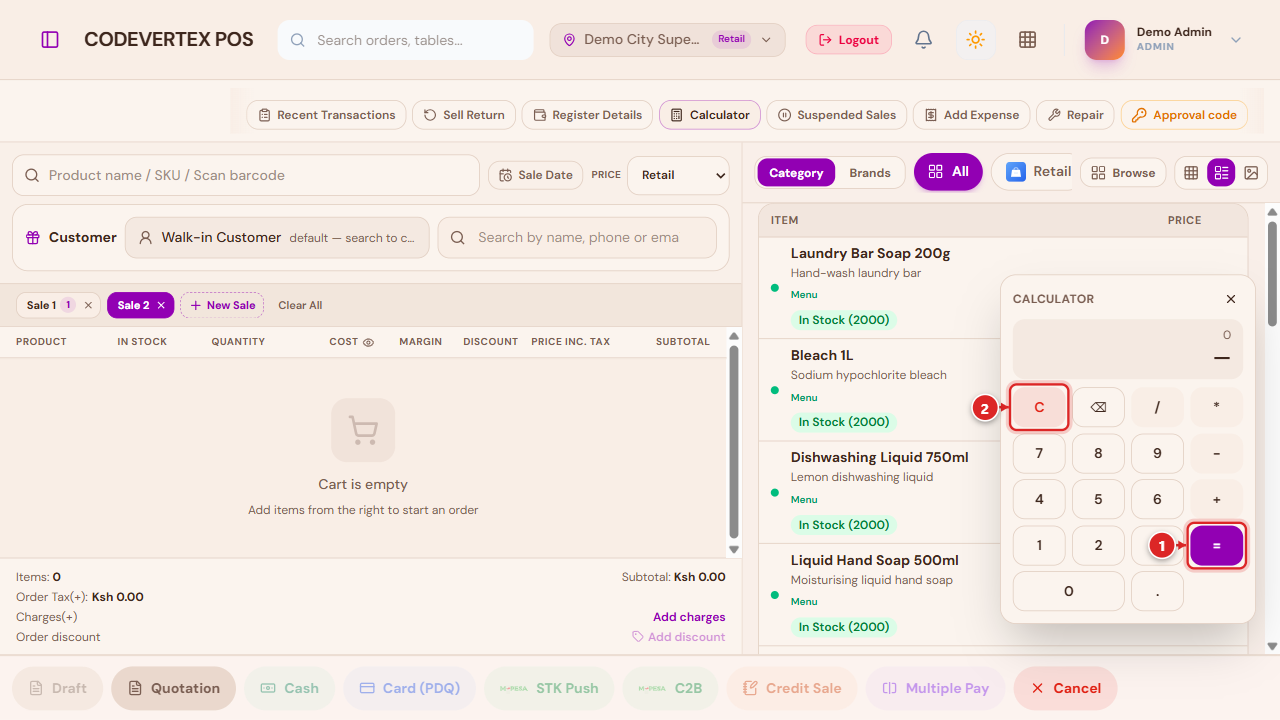Toggle cost visibility eye icon
The width and height of the screenshot is (1280, 720).
(x=368, y=342)
